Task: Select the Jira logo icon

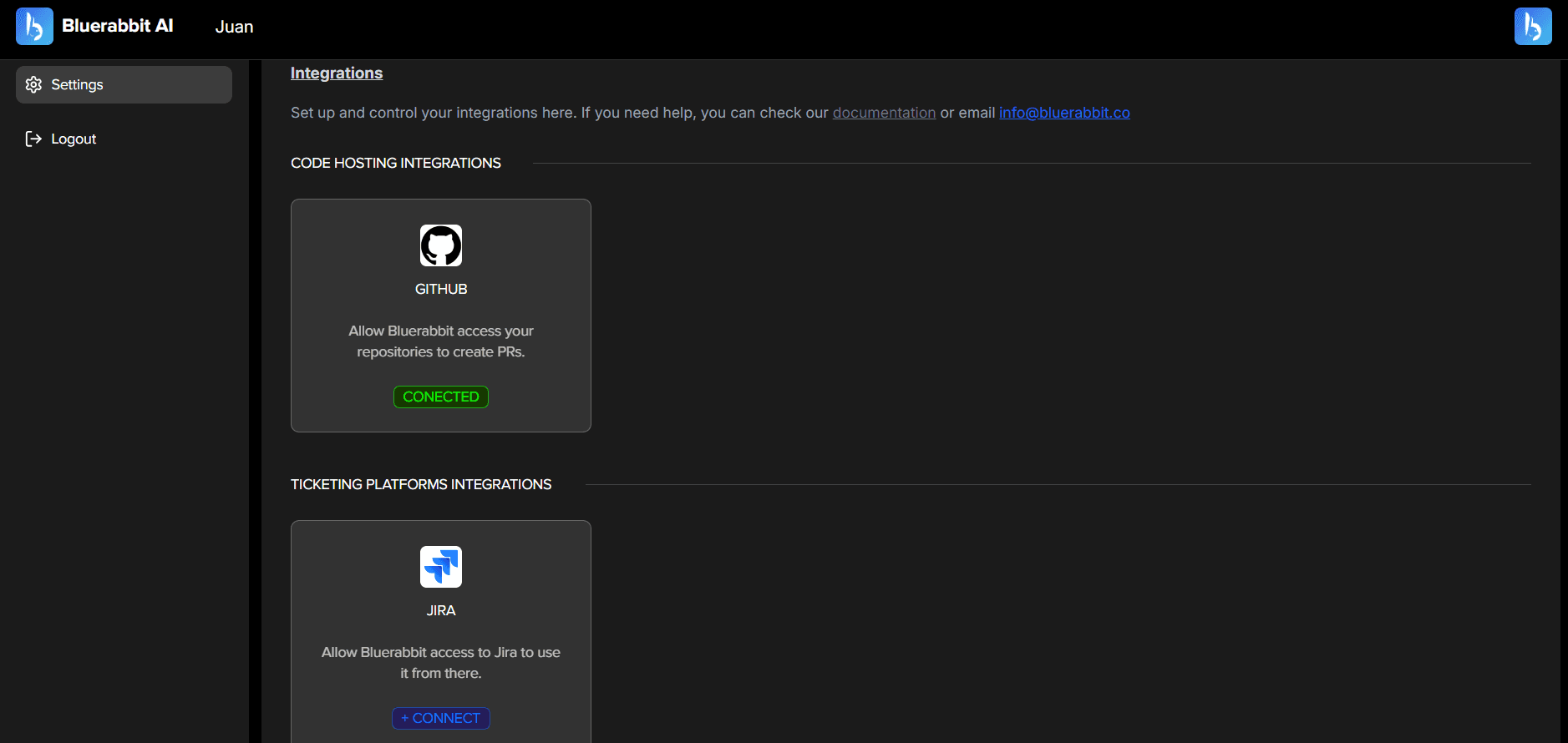Action: [440, 567]
